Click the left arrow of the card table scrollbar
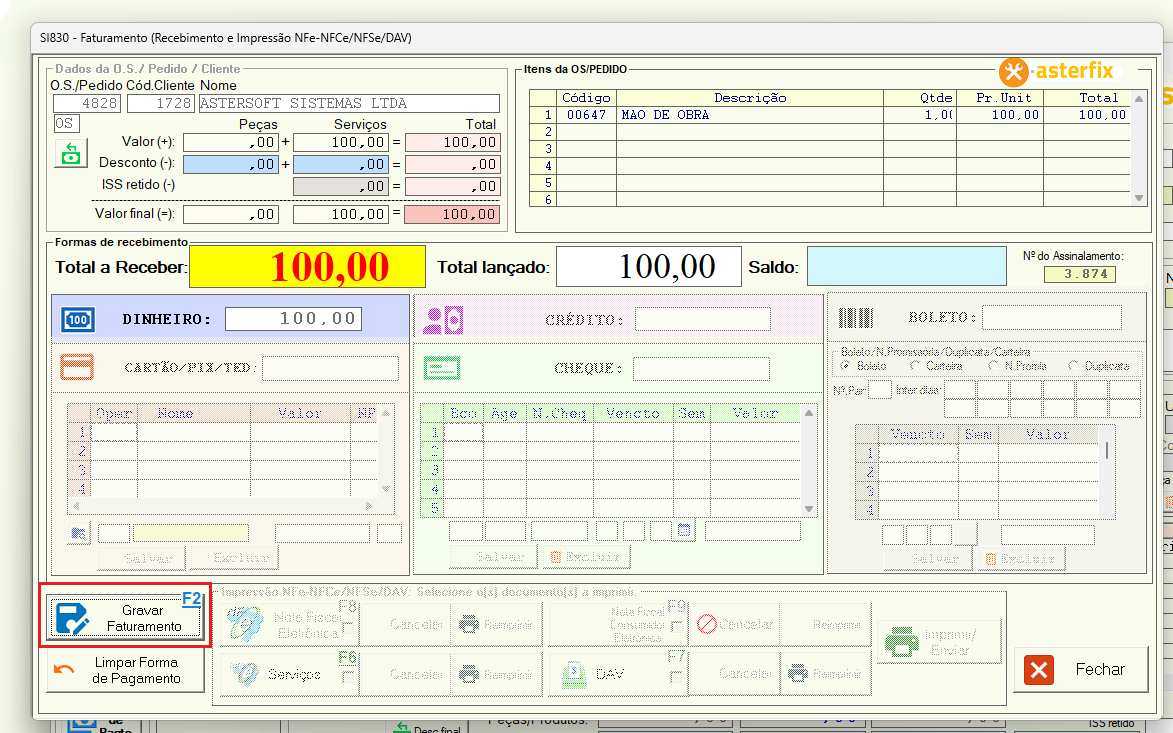 (x=76, y=506)
